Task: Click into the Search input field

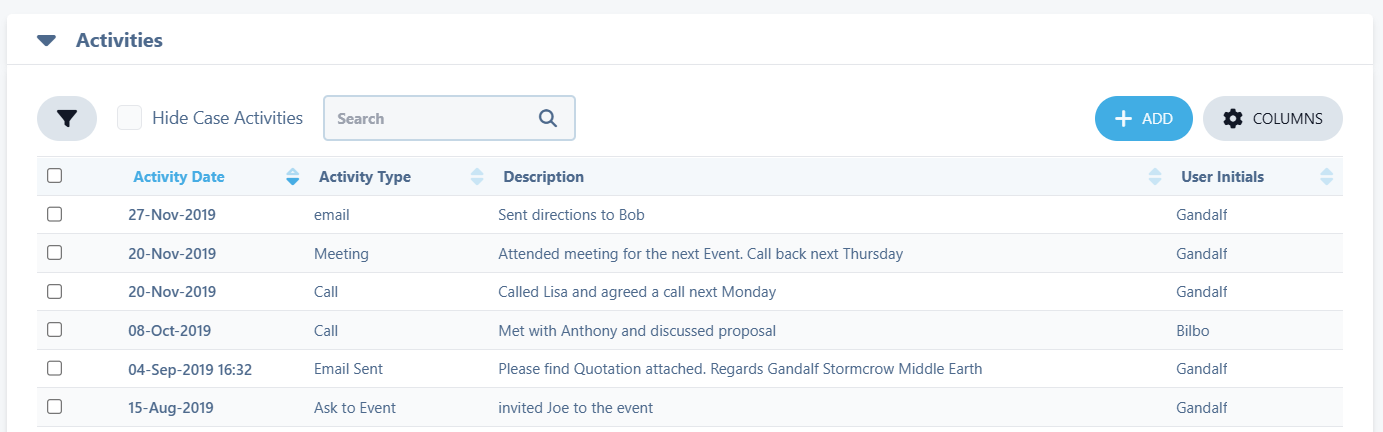Action: click(x=430, y=118)
